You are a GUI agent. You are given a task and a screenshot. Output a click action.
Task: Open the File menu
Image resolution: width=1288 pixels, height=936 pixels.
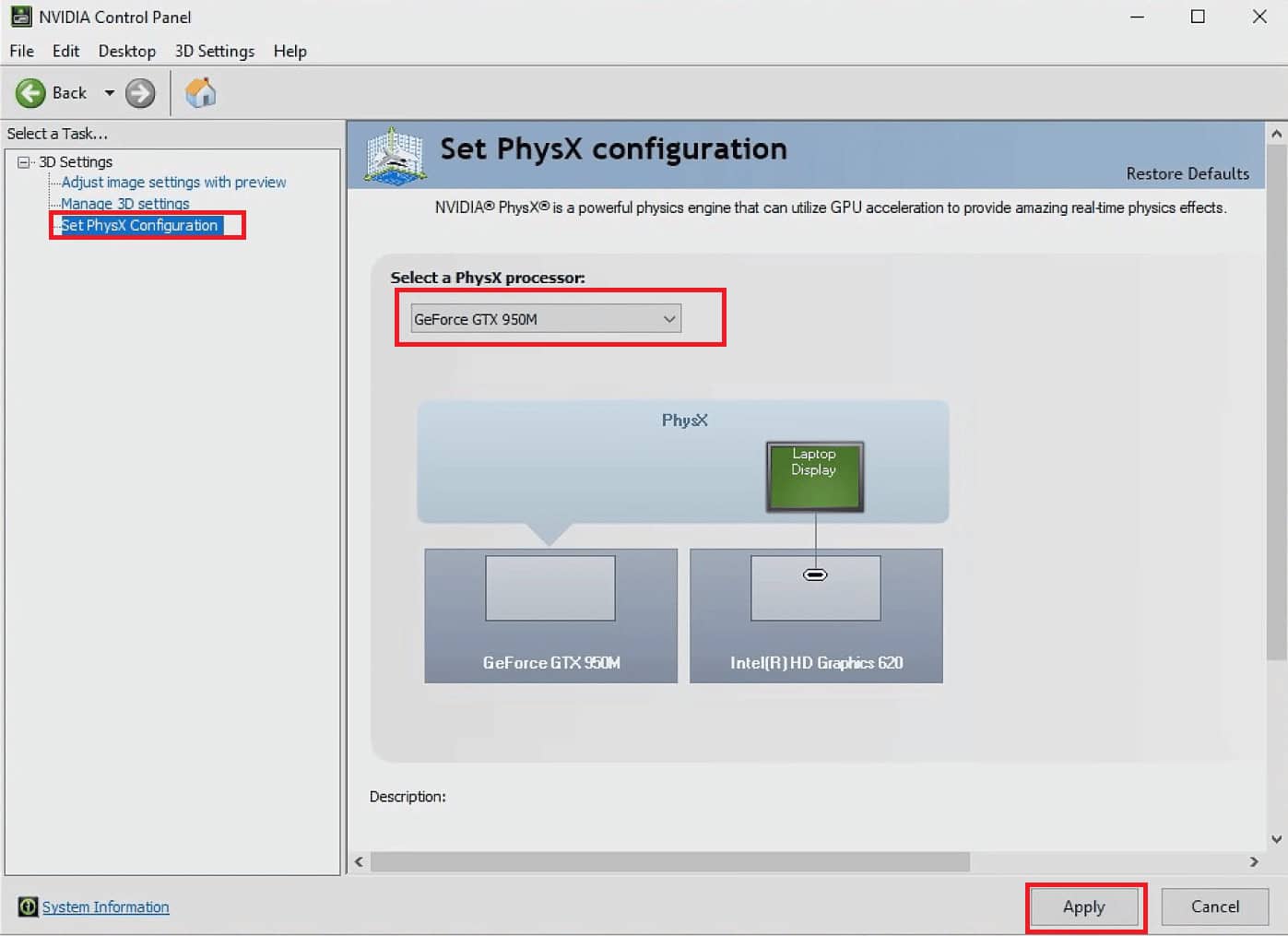(x=22, y=51)
